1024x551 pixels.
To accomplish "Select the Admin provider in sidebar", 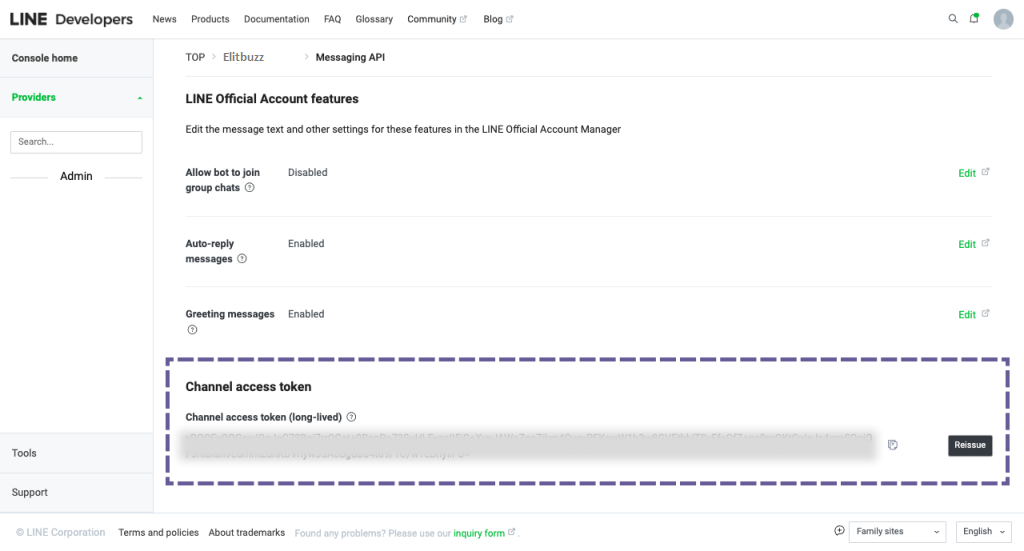I will 76,176.
